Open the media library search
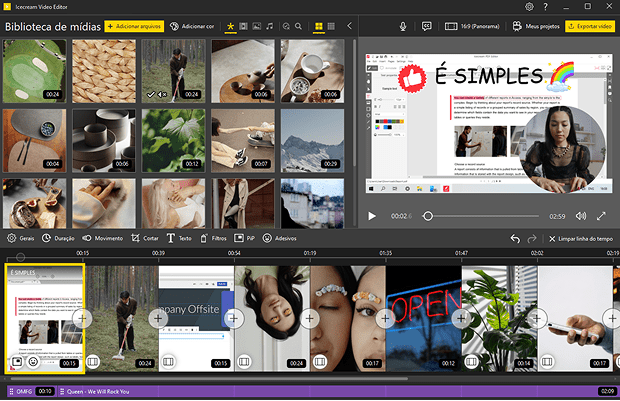 coord(299,26)
